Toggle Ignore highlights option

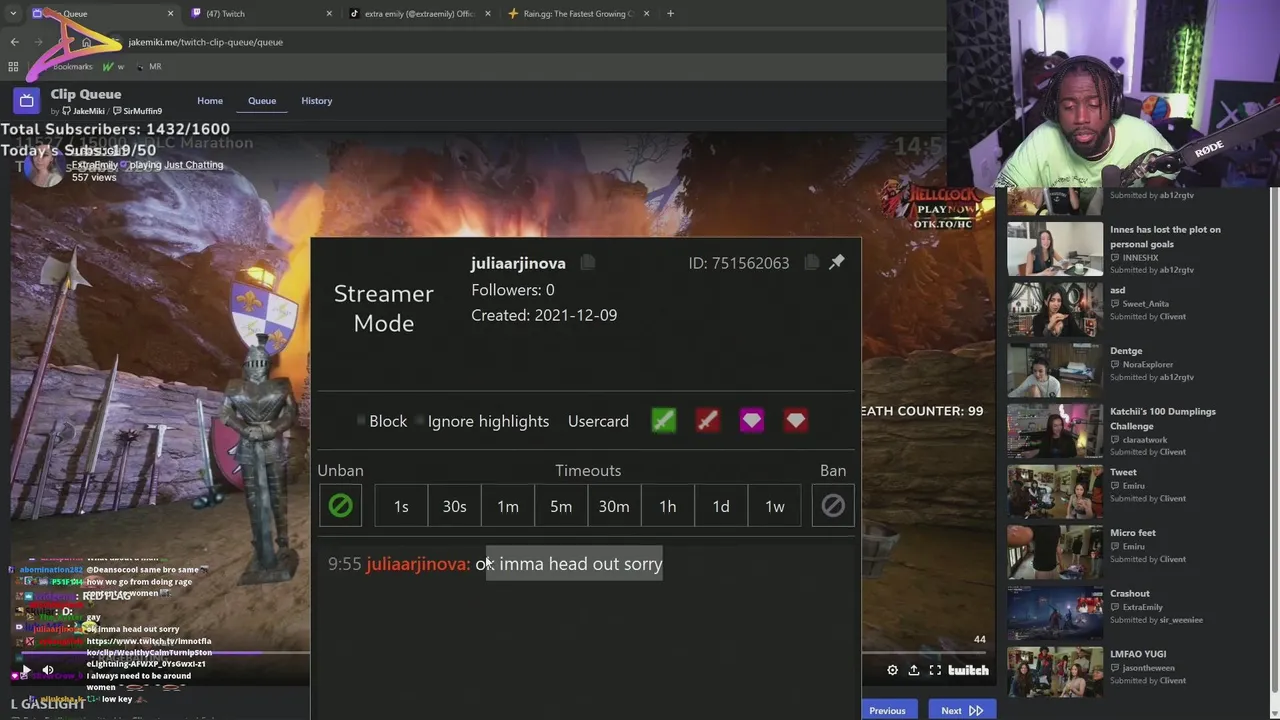coord(483,421)
